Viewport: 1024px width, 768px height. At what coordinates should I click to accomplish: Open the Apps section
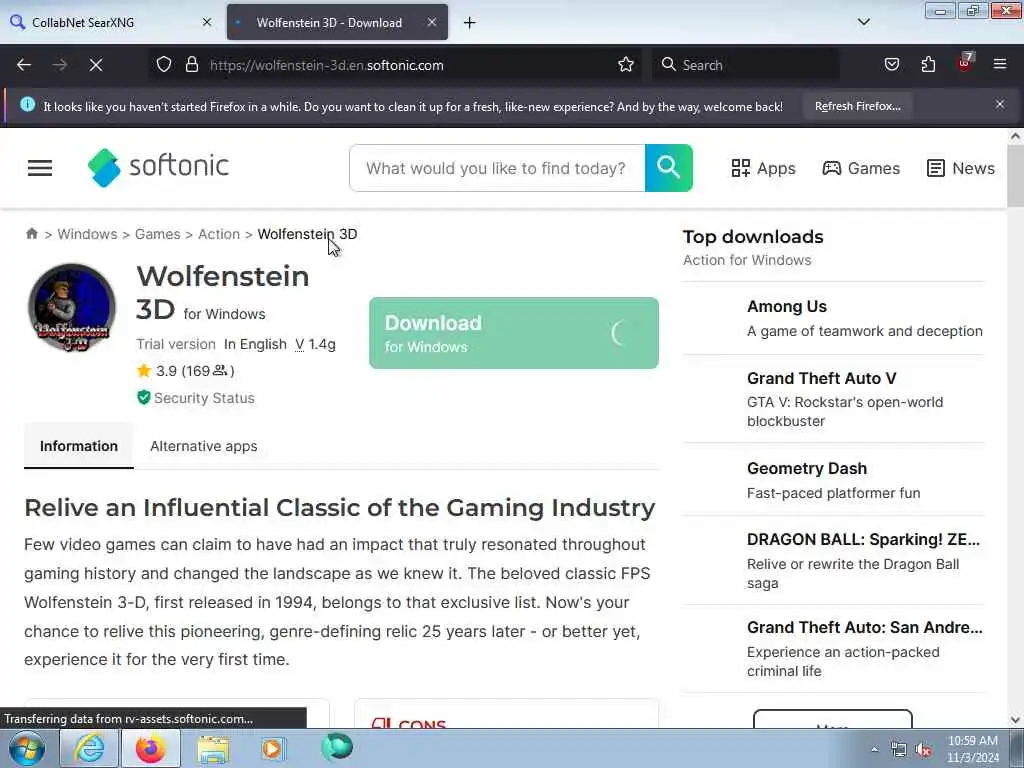[763, 168]
